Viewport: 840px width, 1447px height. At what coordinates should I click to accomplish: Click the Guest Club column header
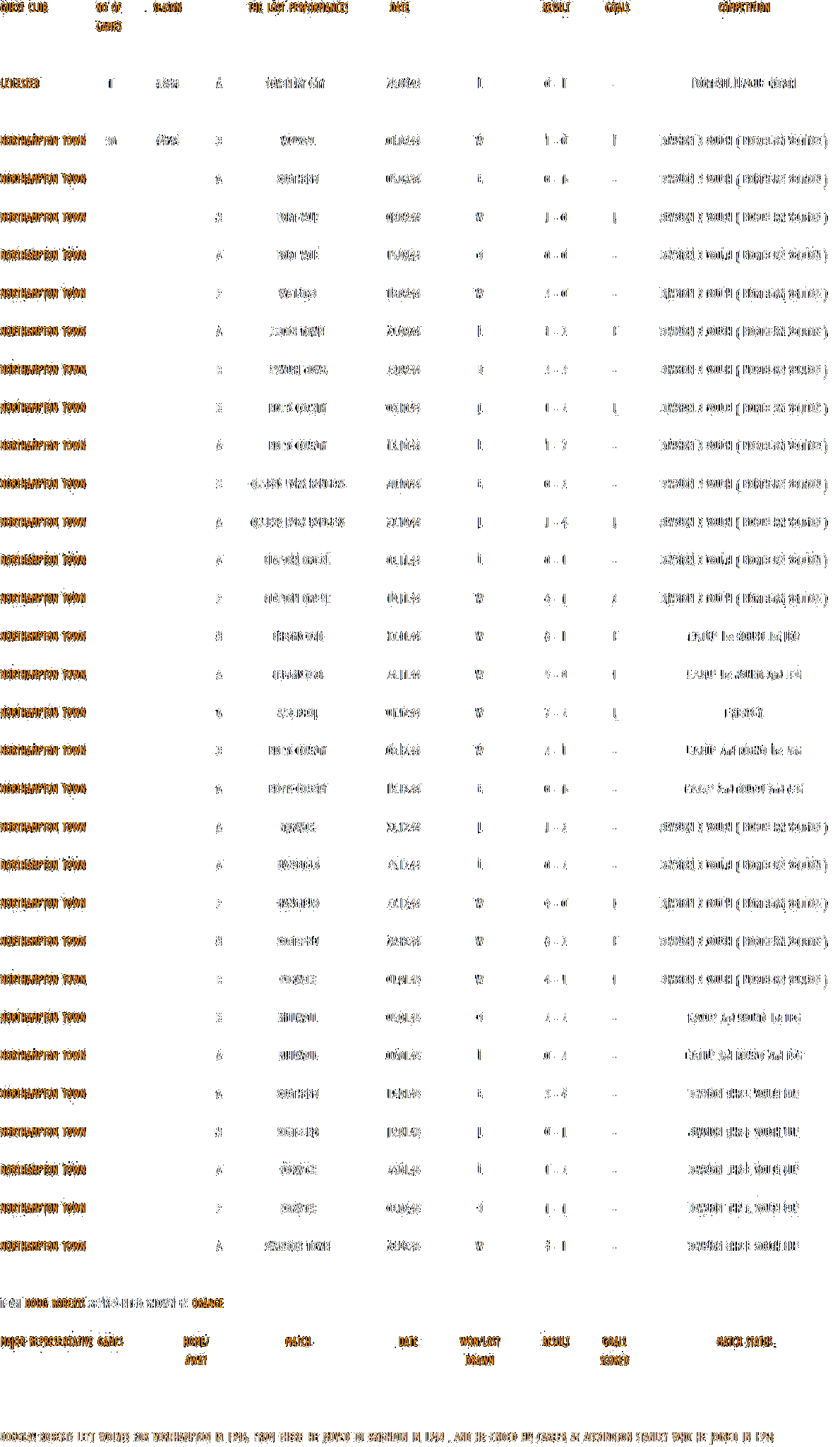(x=24, y=8)
